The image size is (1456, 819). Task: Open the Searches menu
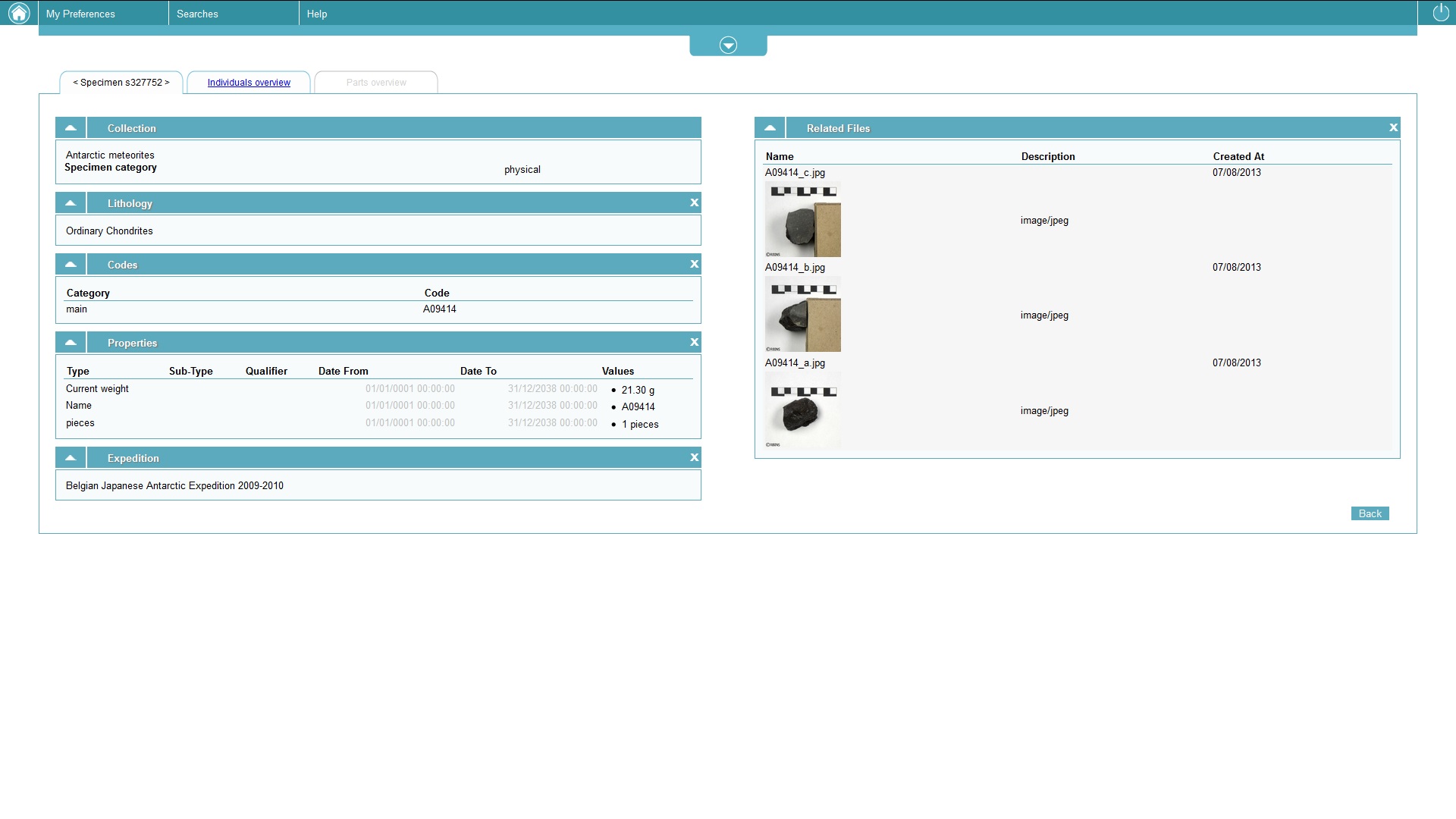point(197,14)
